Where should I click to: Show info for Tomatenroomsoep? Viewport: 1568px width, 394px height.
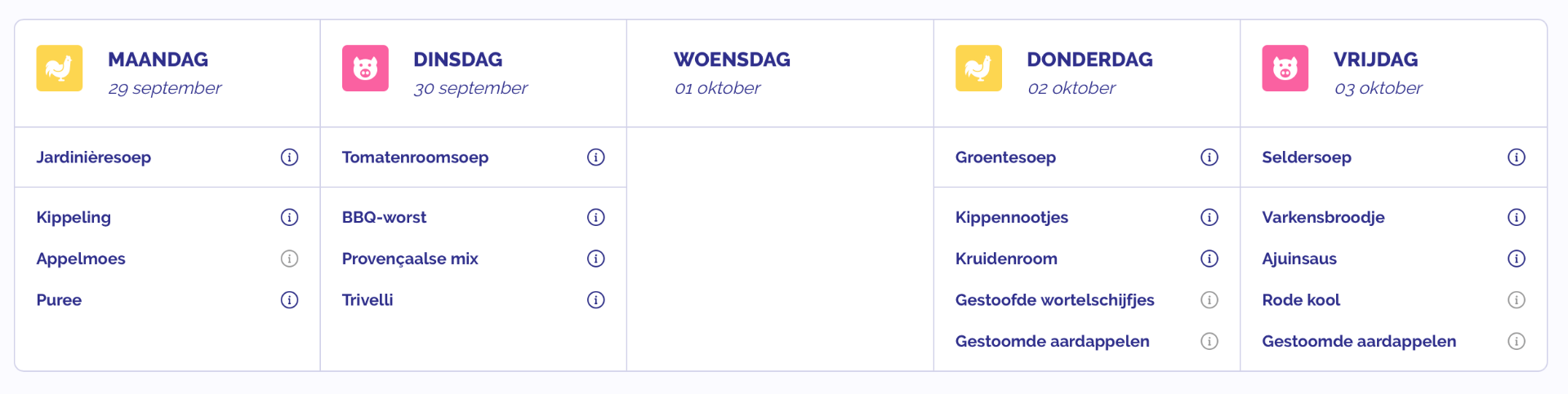[596, 157]
